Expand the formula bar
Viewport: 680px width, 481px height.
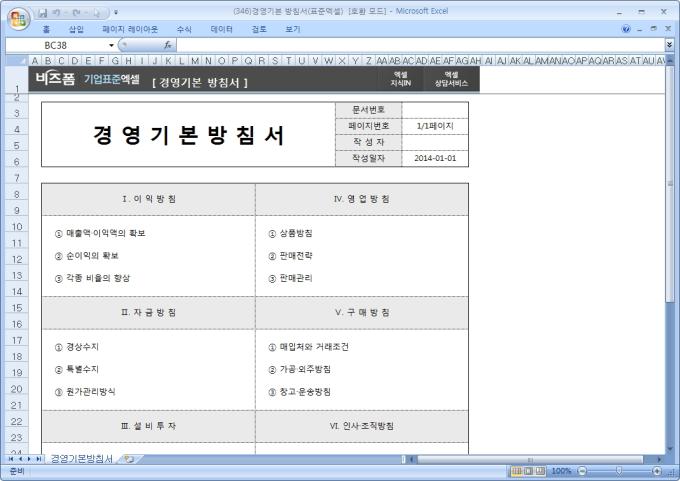click(x=669, y=45)
